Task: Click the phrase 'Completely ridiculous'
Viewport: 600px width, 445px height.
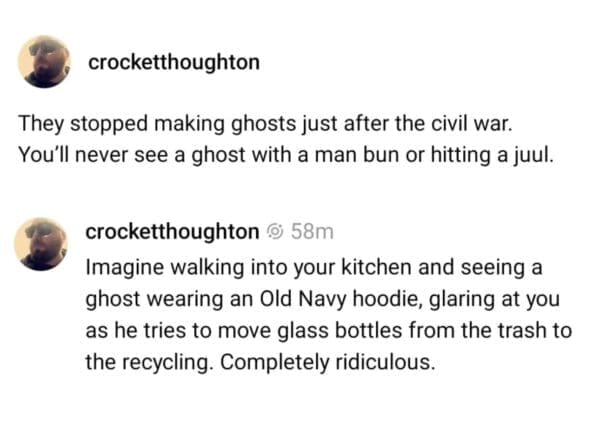Action: tap(328, 362)
